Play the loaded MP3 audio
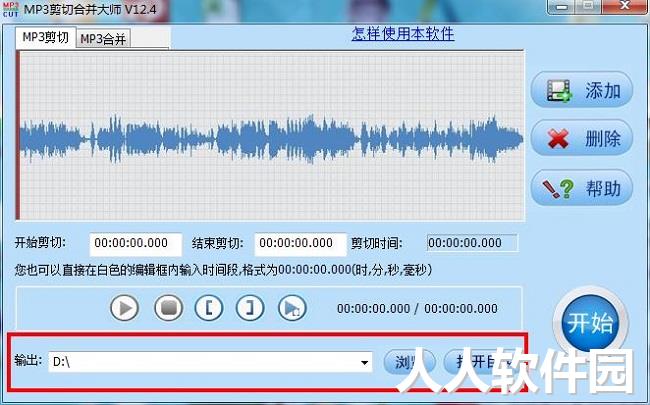The height and width of the screenshot is (405, 650). (x=124, y=308)
